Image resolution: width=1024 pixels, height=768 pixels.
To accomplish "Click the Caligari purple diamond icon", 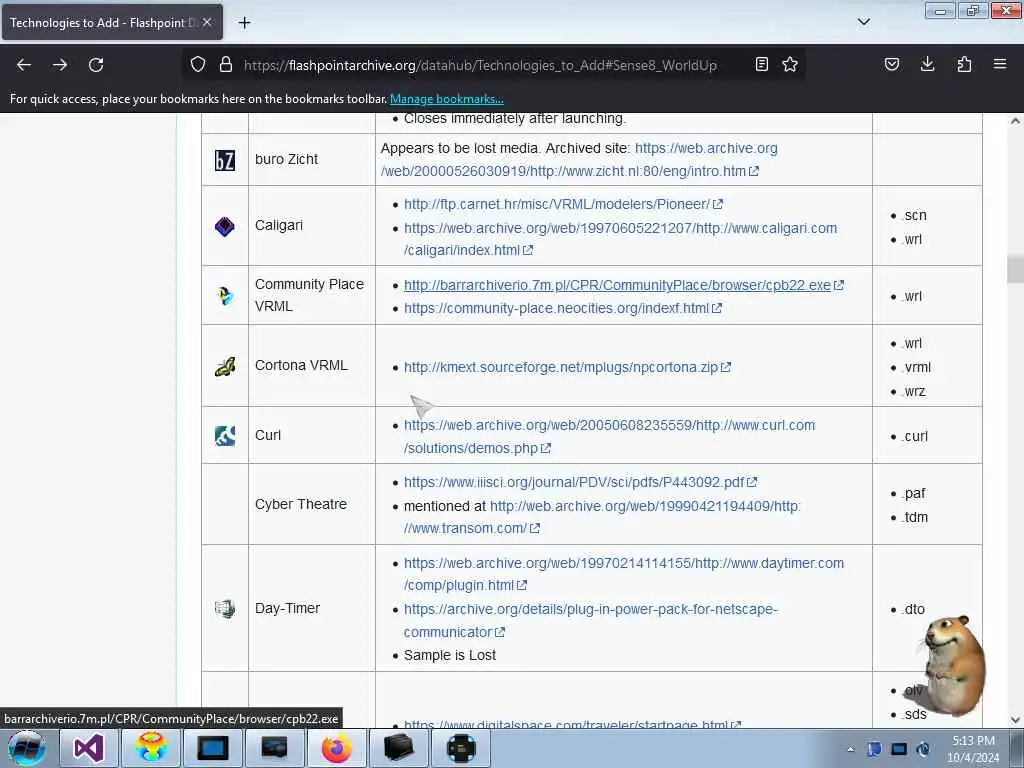I will [x=225, y=226].
